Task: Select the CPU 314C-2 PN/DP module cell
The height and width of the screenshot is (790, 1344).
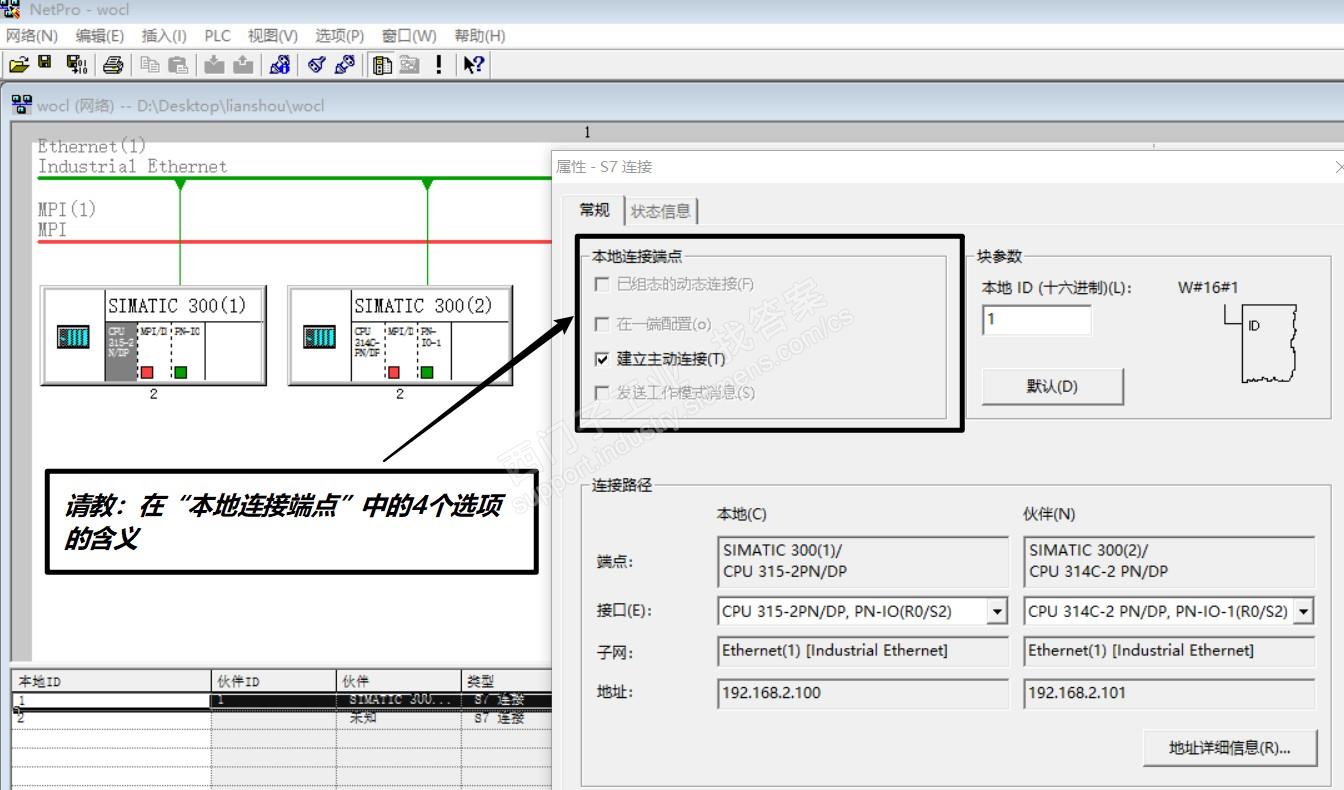Action: coord(368,352)
